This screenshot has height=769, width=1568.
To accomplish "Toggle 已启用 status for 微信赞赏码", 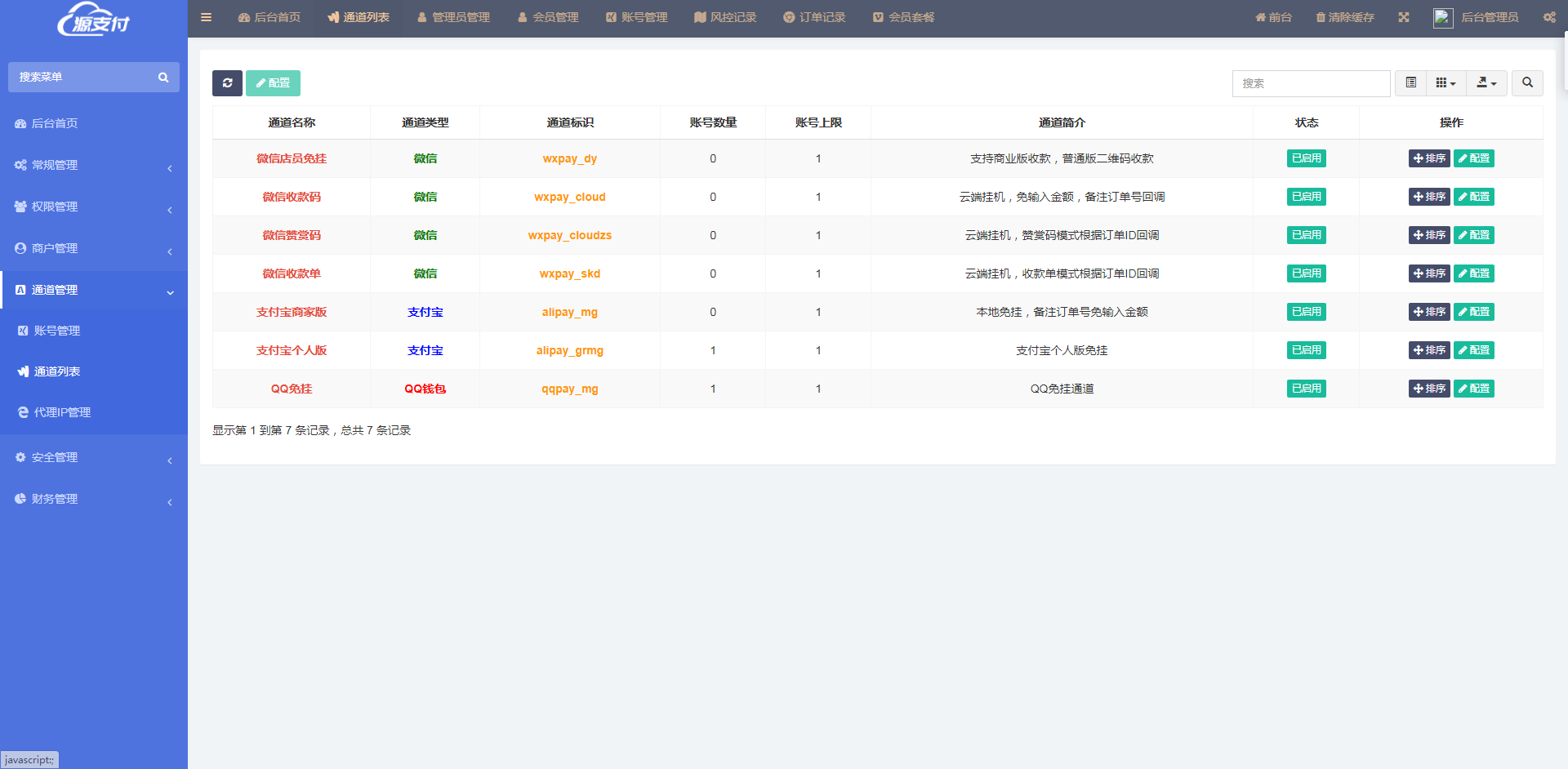I will 1306,235.
